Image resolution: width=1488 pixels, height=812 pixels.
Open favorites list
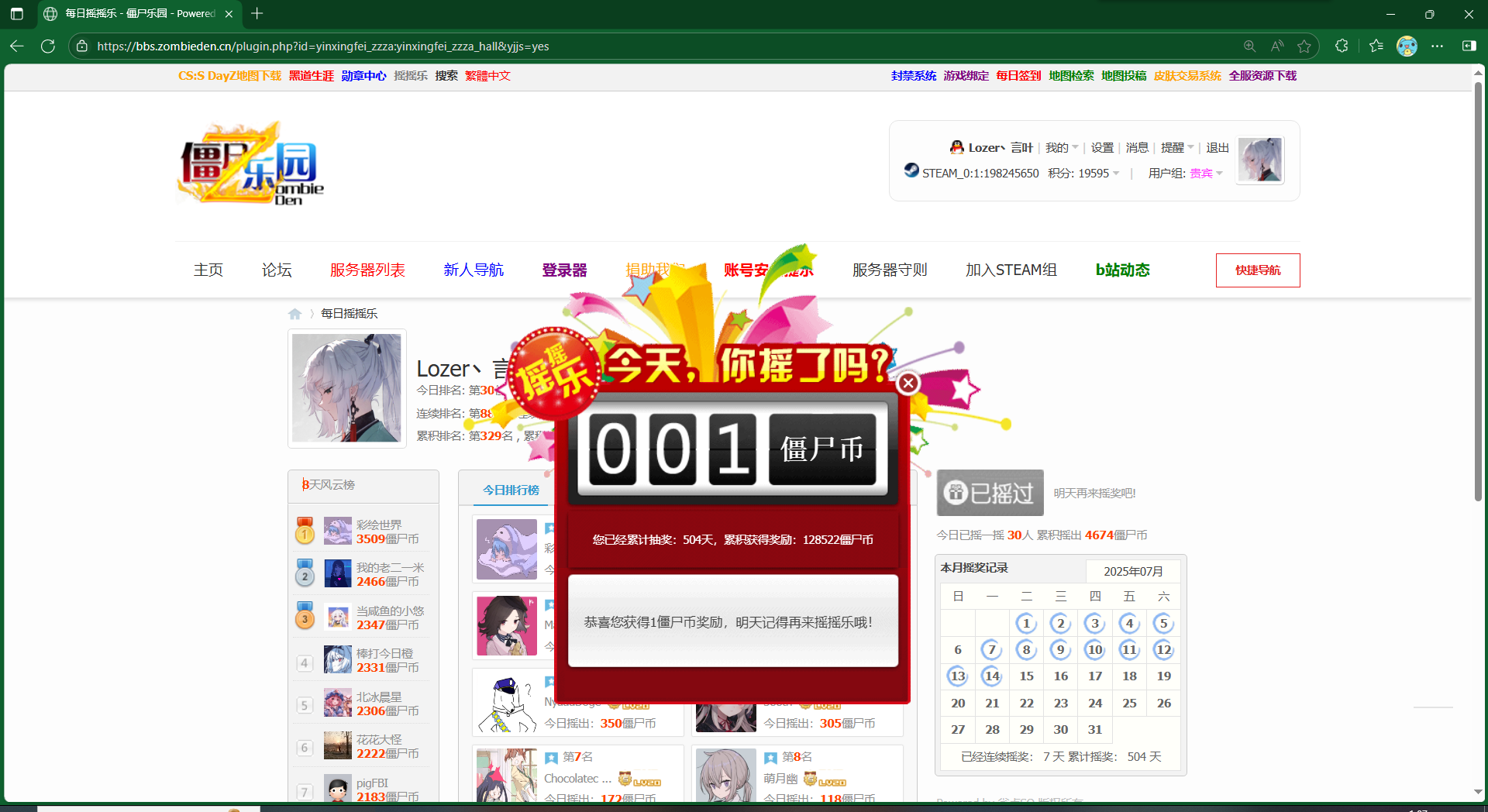pos(1376,46)
